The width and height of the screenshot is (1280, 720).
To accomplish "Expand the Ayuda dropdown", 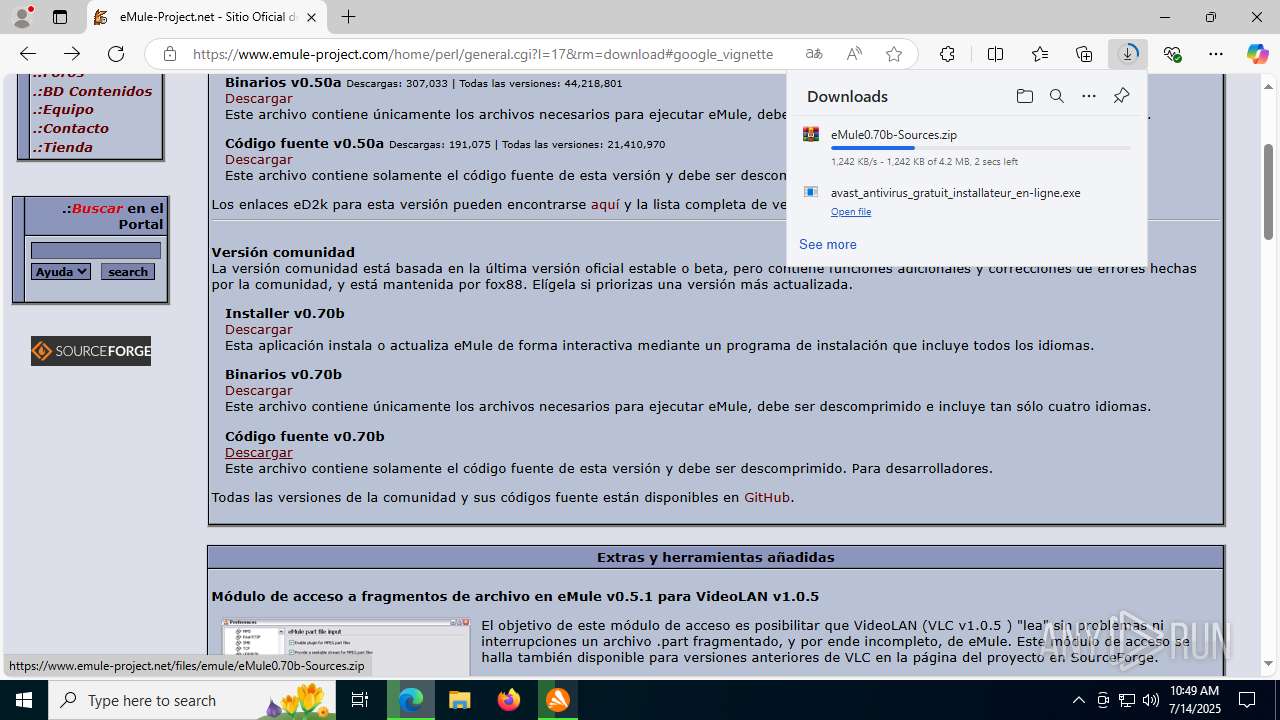I will pos(61,272).
